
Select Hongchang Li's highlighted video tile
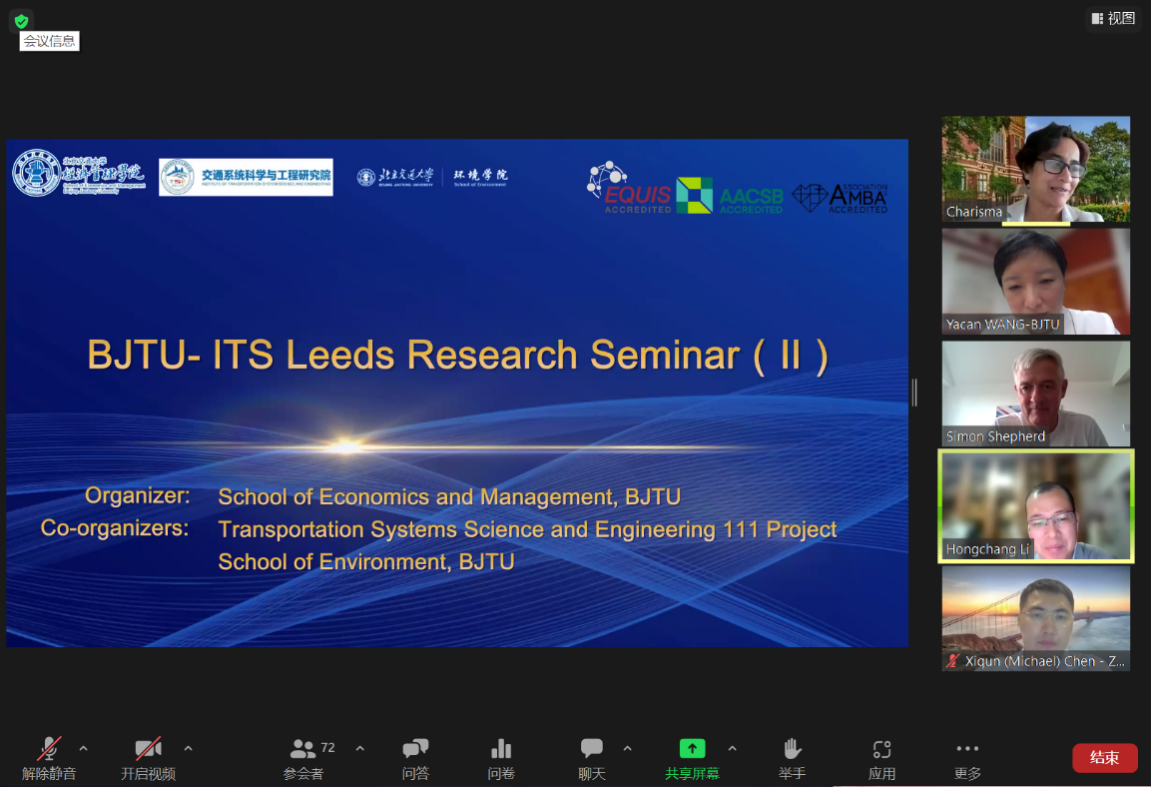coord(1036,507)
